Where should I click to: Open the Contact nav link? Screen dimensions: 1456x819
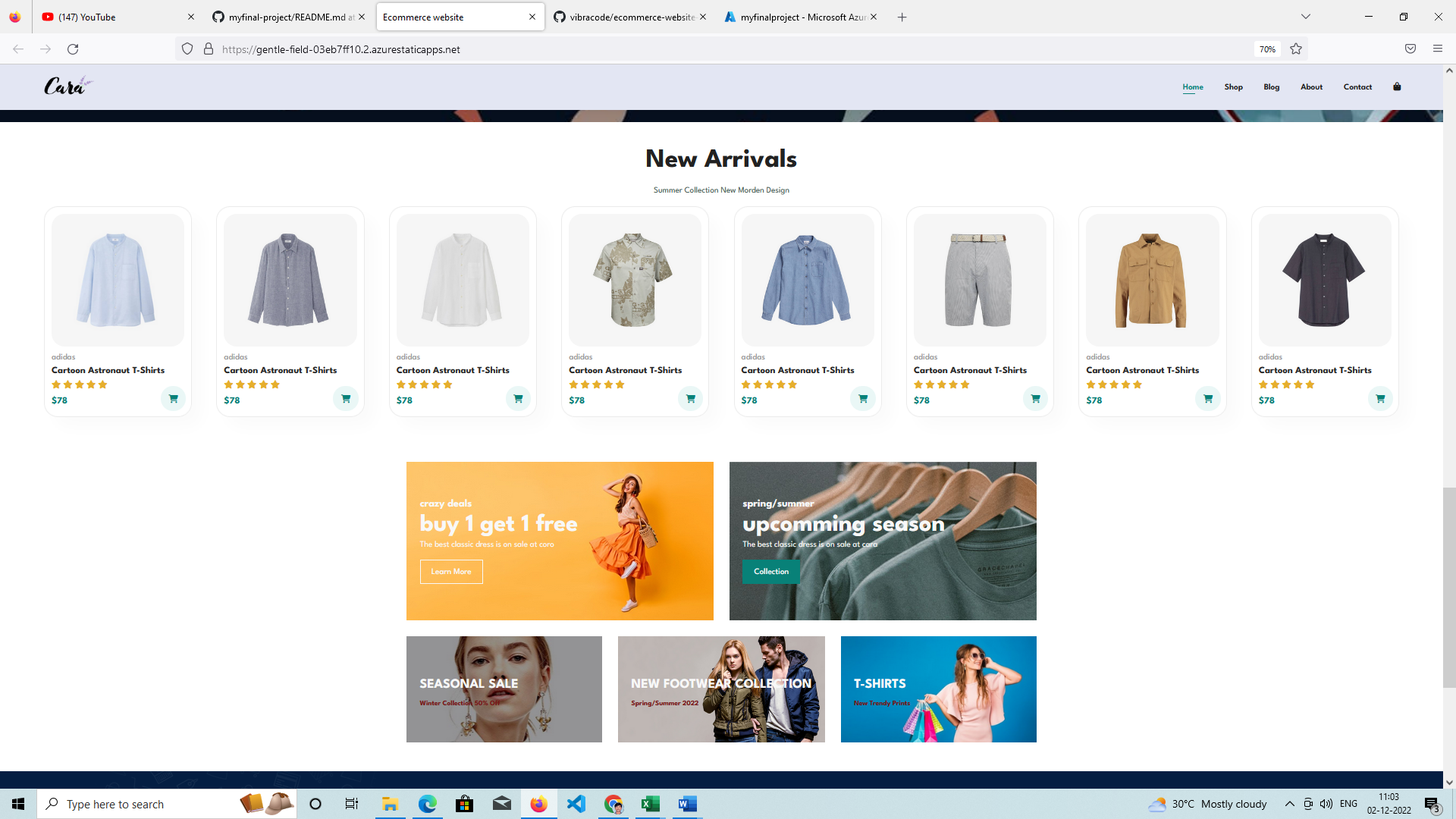pyautogui.click(x=1357, y=87)
